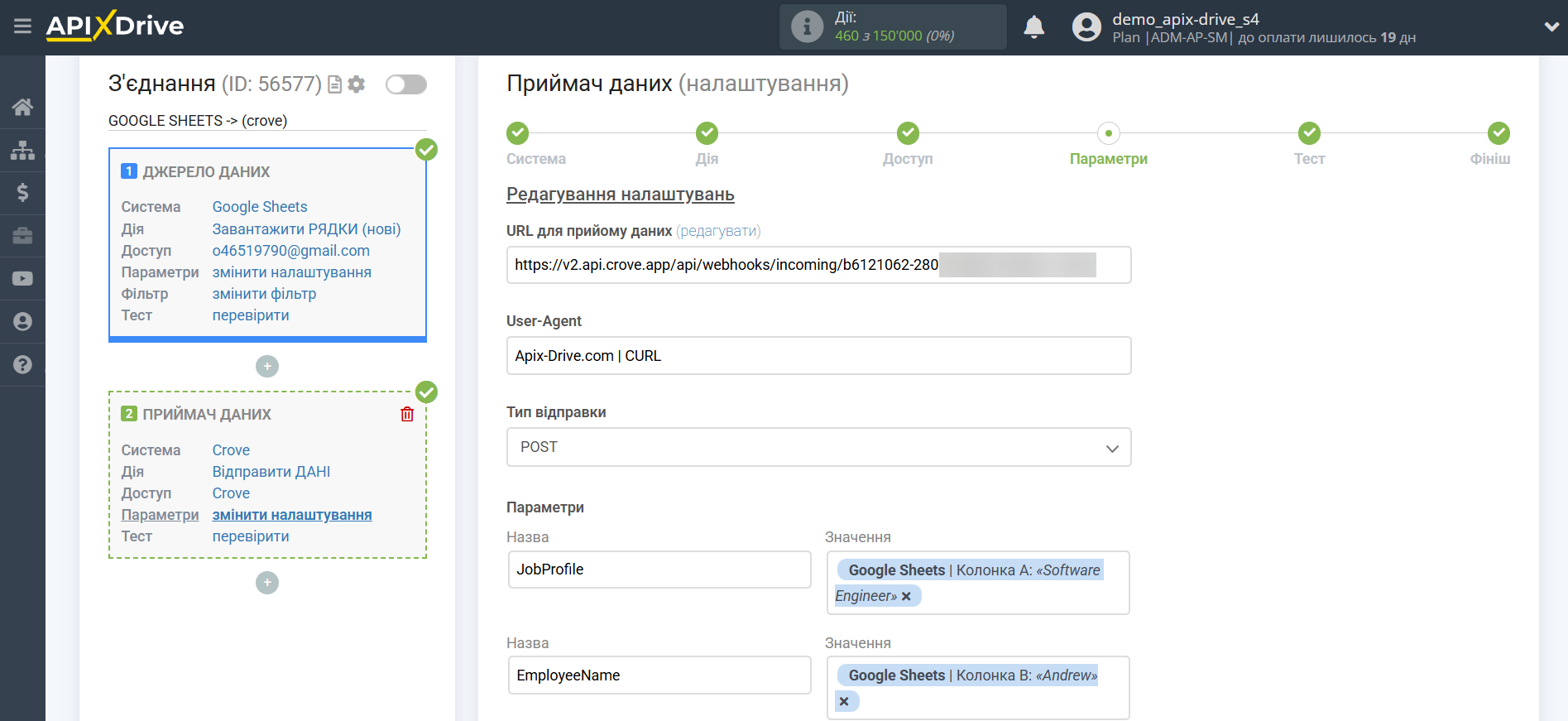This screenshot has width=1568, height=721.
Task: Click the редагувати link beside URL label
Action: (717, 231)
